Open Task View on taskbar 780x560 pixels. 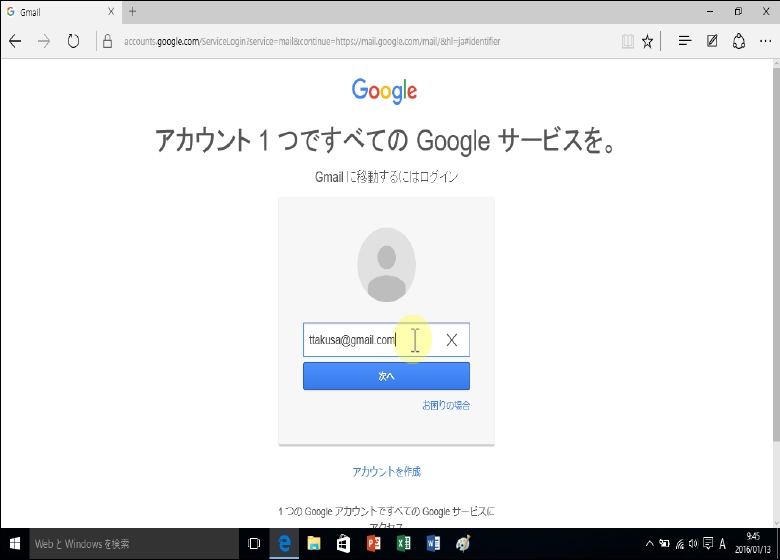[x=254, y=544]
